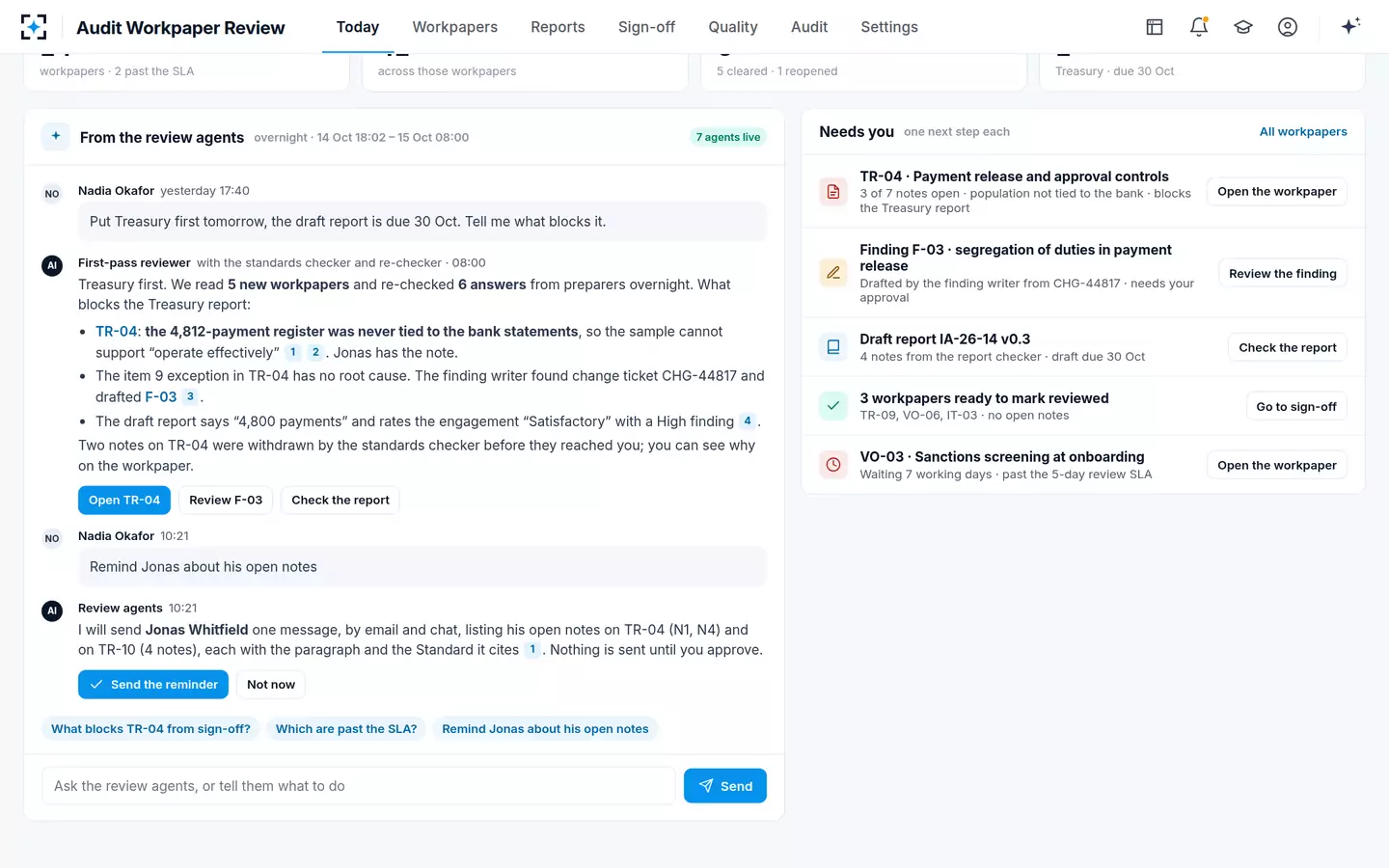The height and width of the screenshot is (868, 1389).
Task: Open the layout panel icon in header
Action: pos(1155,27)
